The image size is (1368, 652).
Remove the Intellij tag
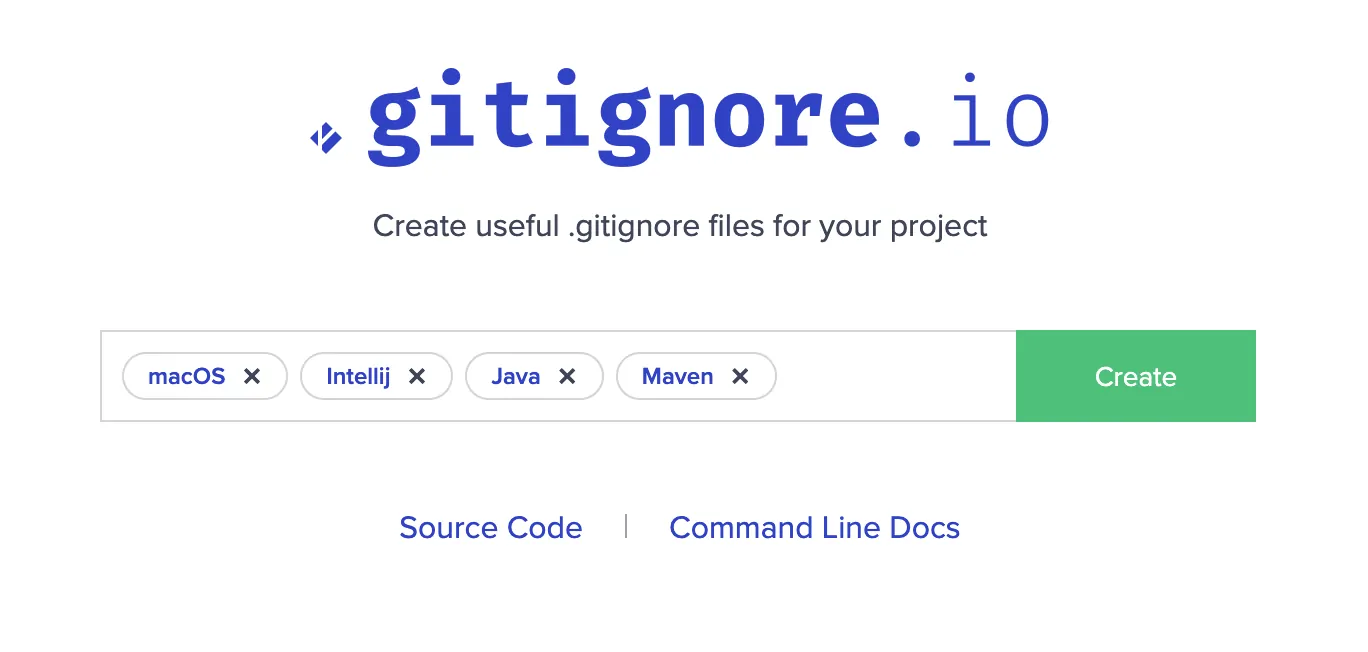pyautogui.click(x=417, y=377)
